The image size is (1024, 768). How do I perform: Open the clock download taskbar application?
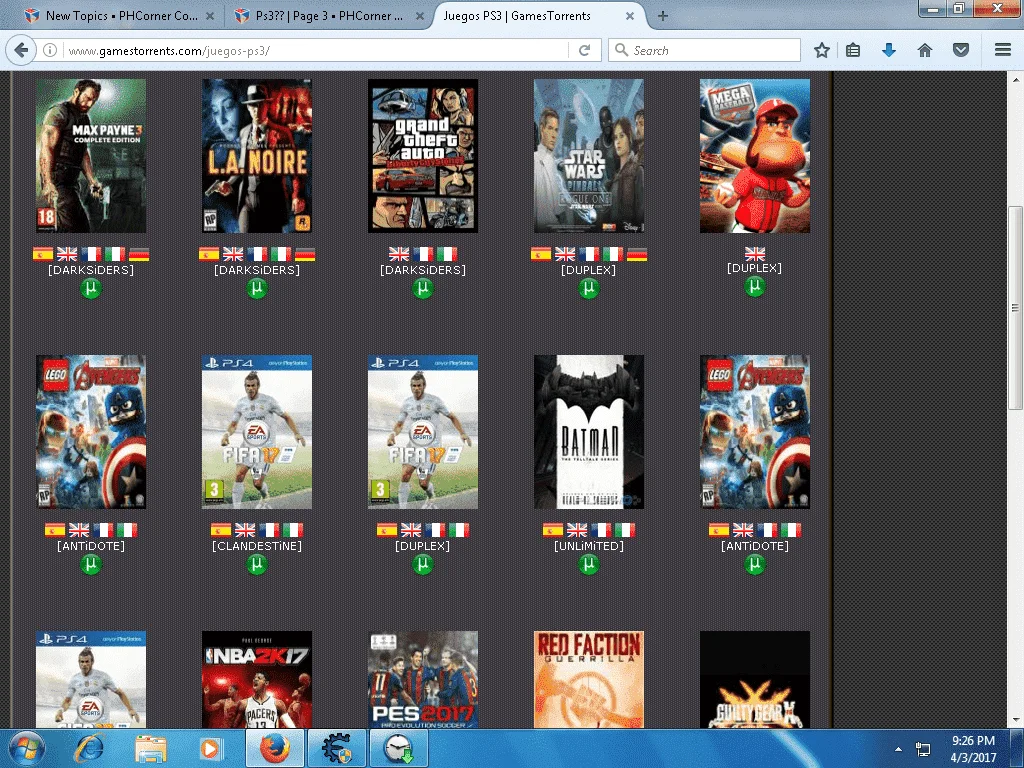pos(399,749)
